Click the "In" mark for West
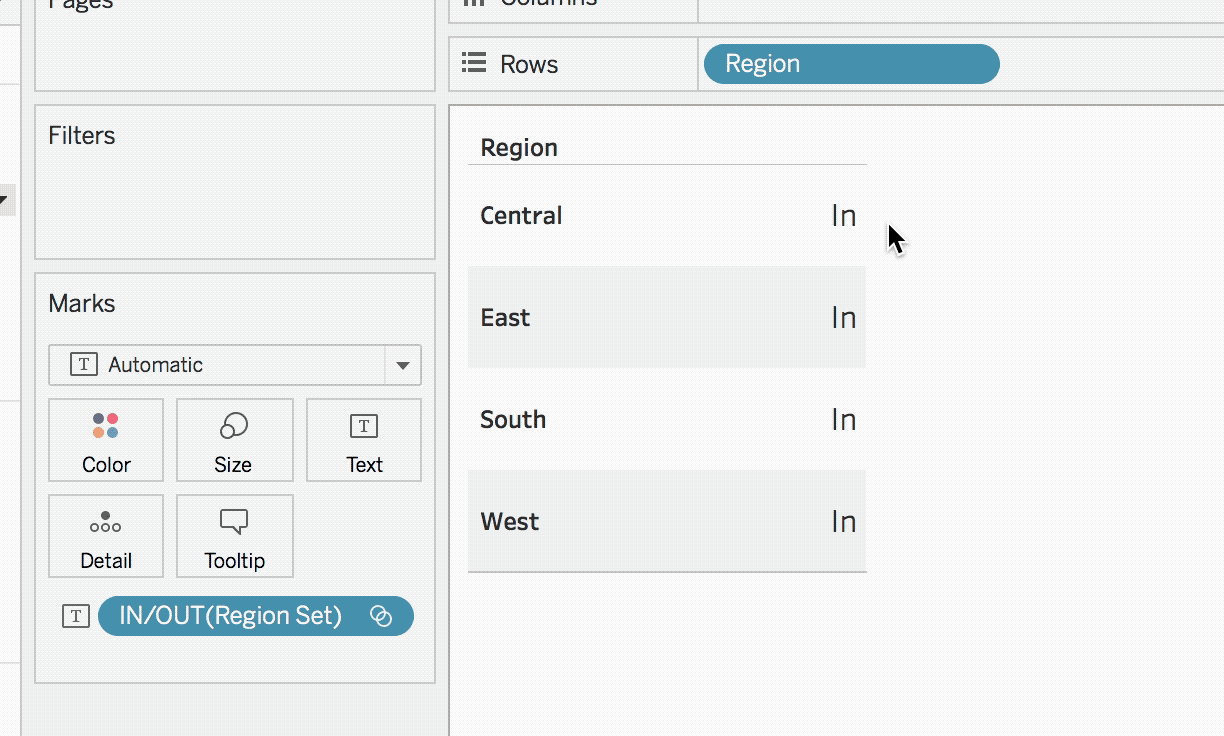The image size is (1224, 736). point(843,522)
